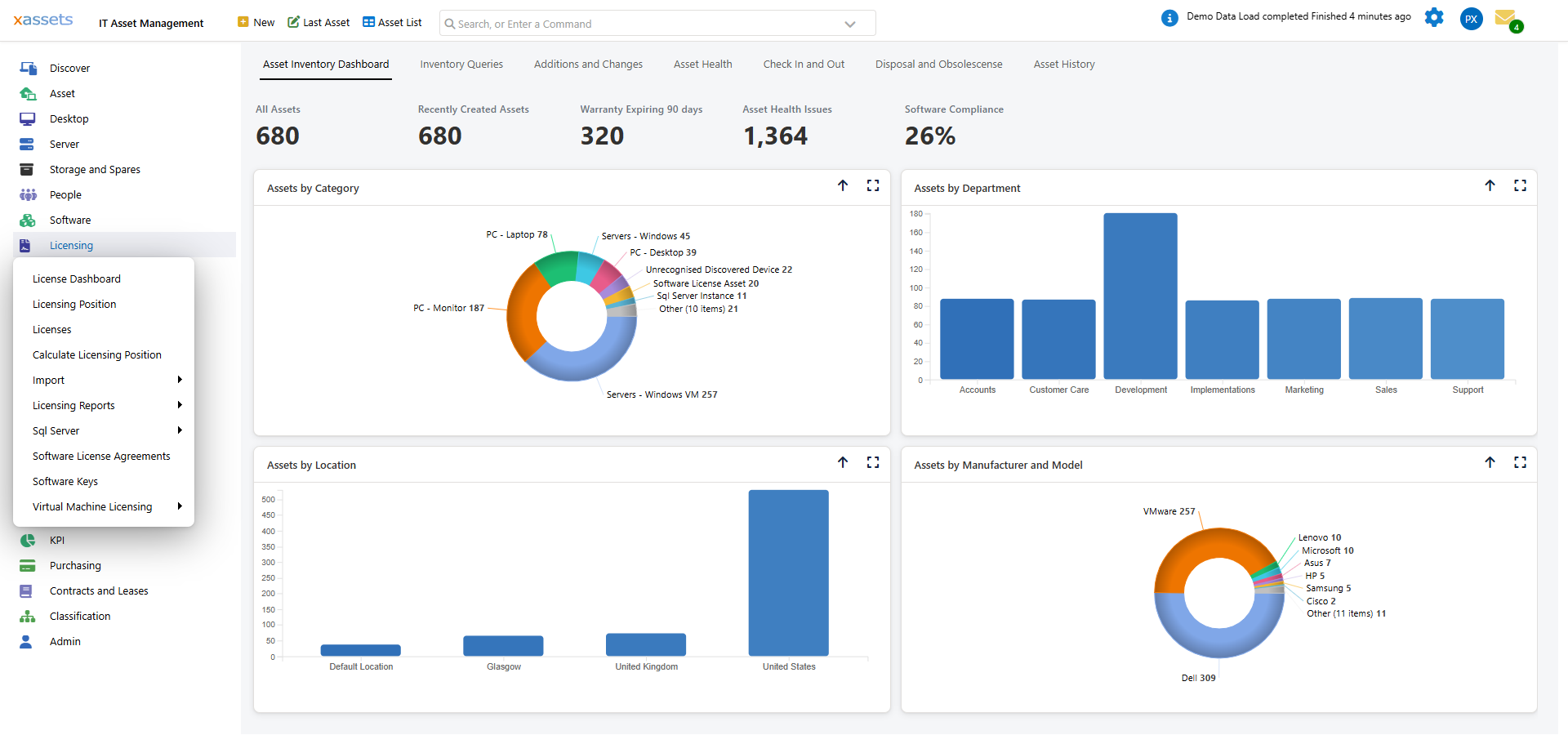Select License Dashboard from the menu
The height and width of the screenshot is (744, 1568).
(77, 279)
